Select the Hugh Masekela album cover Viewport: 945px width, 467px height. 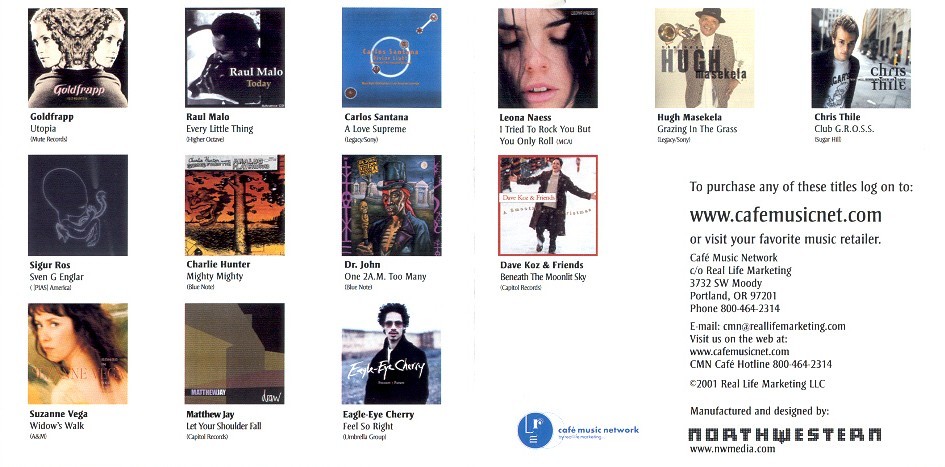[705, 58]
